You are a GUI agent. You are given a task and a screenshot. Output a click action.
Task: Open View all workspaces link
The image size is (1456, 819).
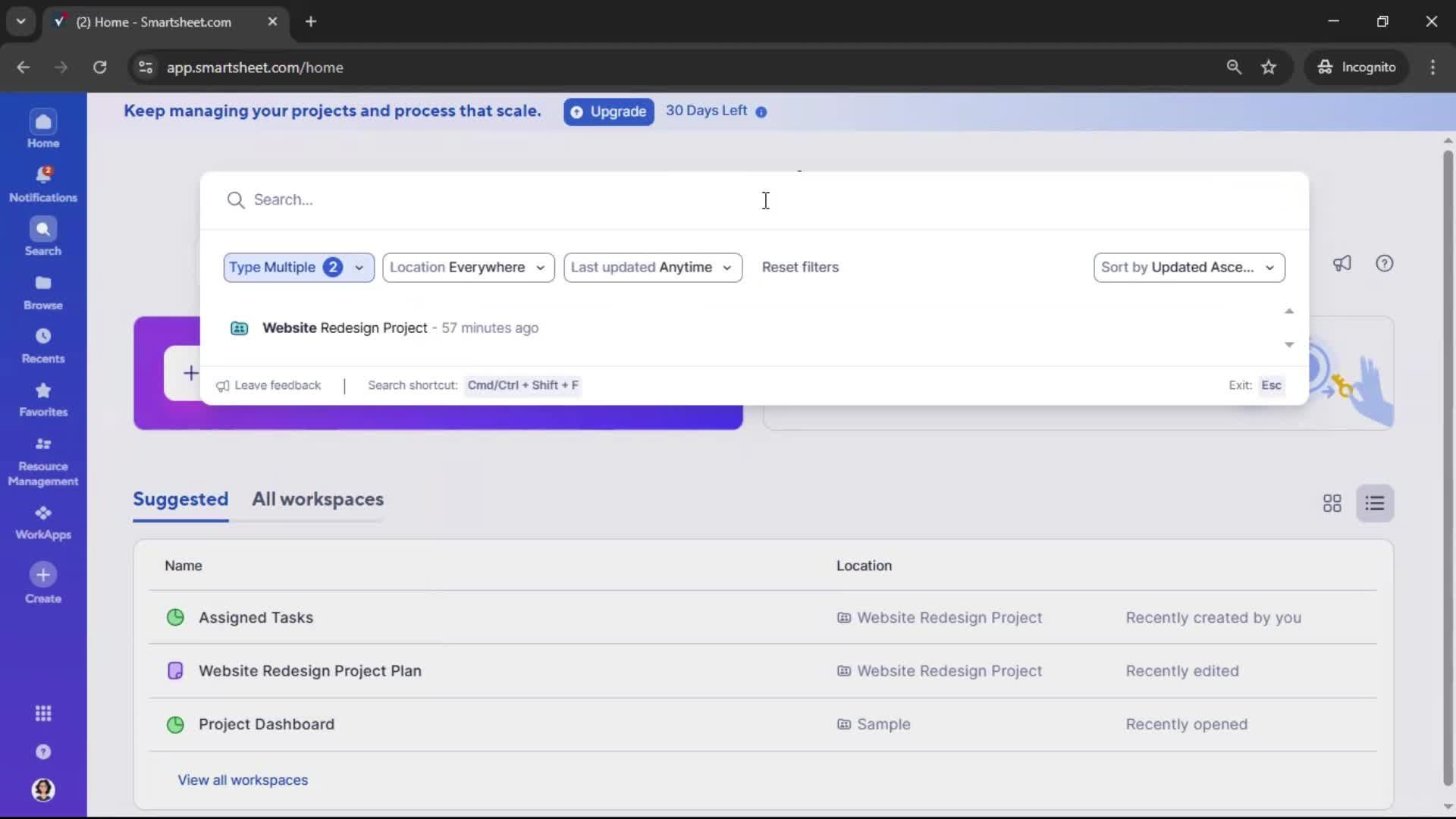click(243, 780)
